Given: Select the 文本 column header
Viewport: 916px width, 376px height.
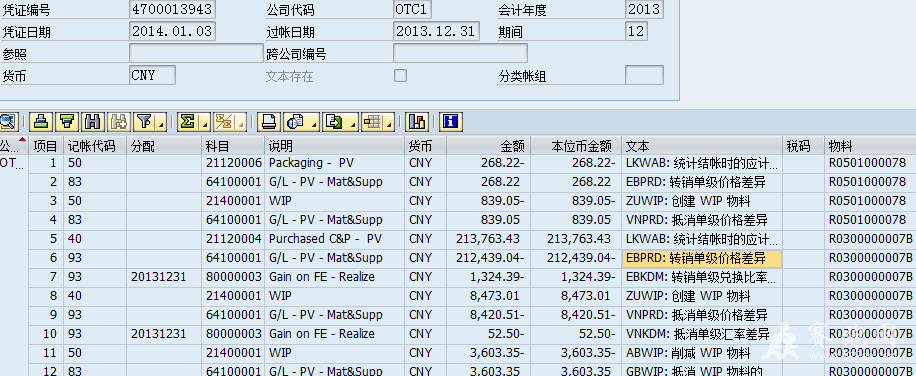Looking at the screenshot, I should tap(702, 146).
